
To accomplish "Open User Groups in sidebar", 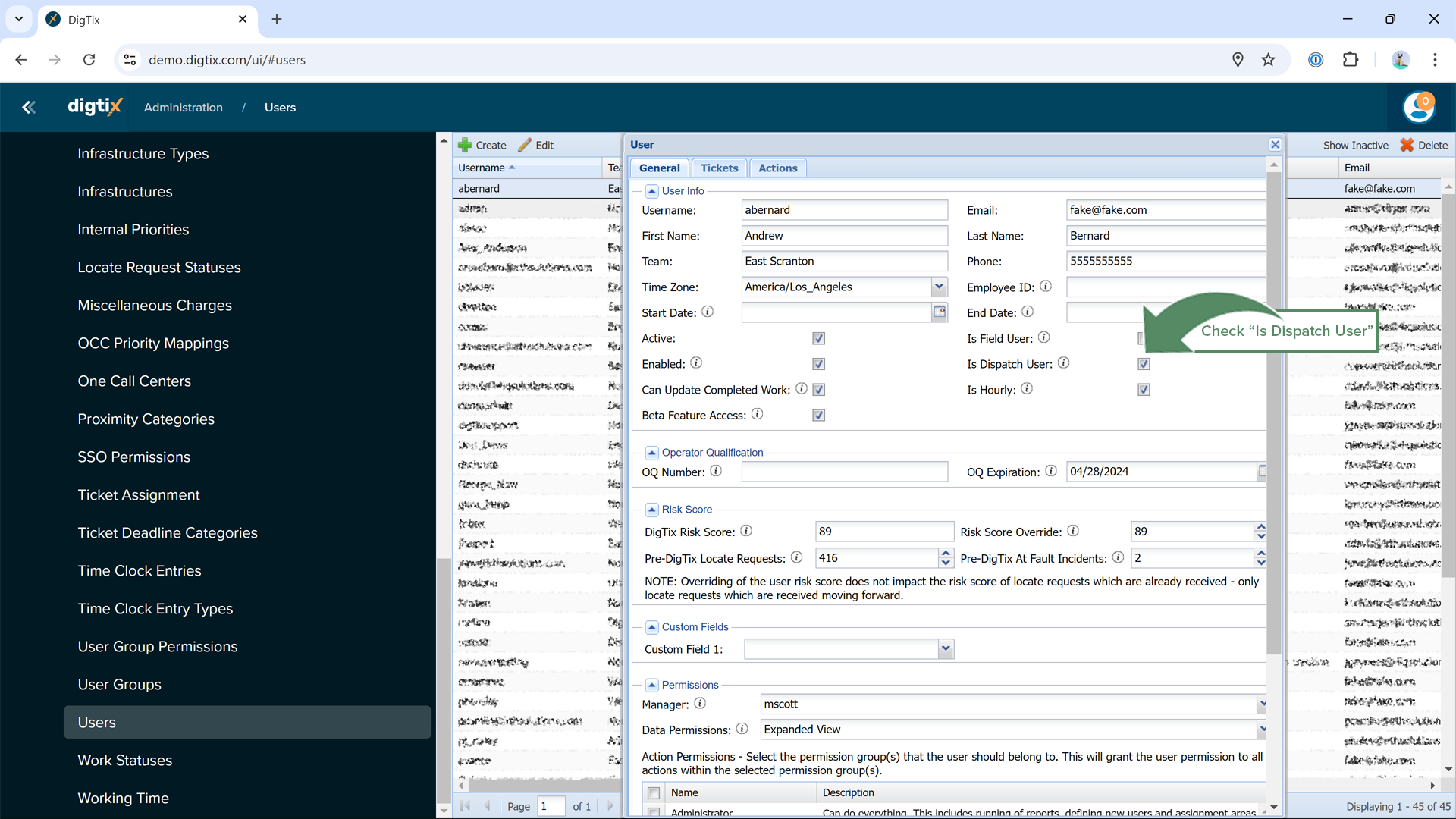I will pos(120,684).
